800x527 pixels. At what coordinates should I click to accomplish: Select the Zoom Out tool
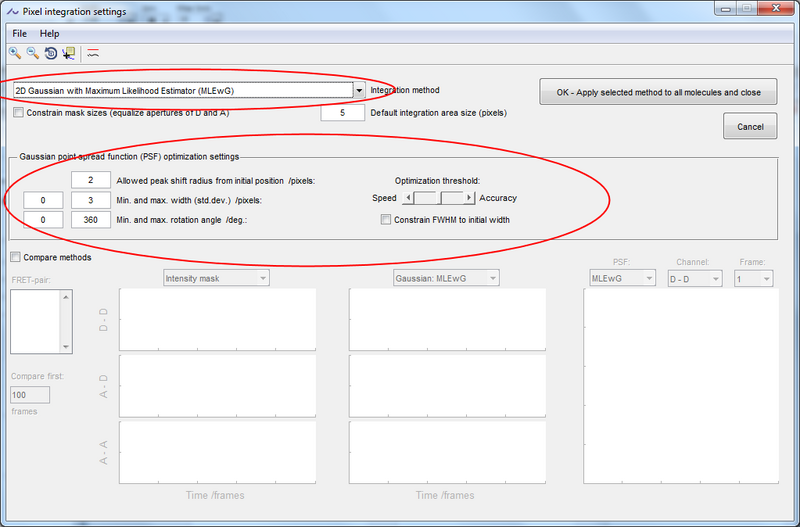point(33,53)
